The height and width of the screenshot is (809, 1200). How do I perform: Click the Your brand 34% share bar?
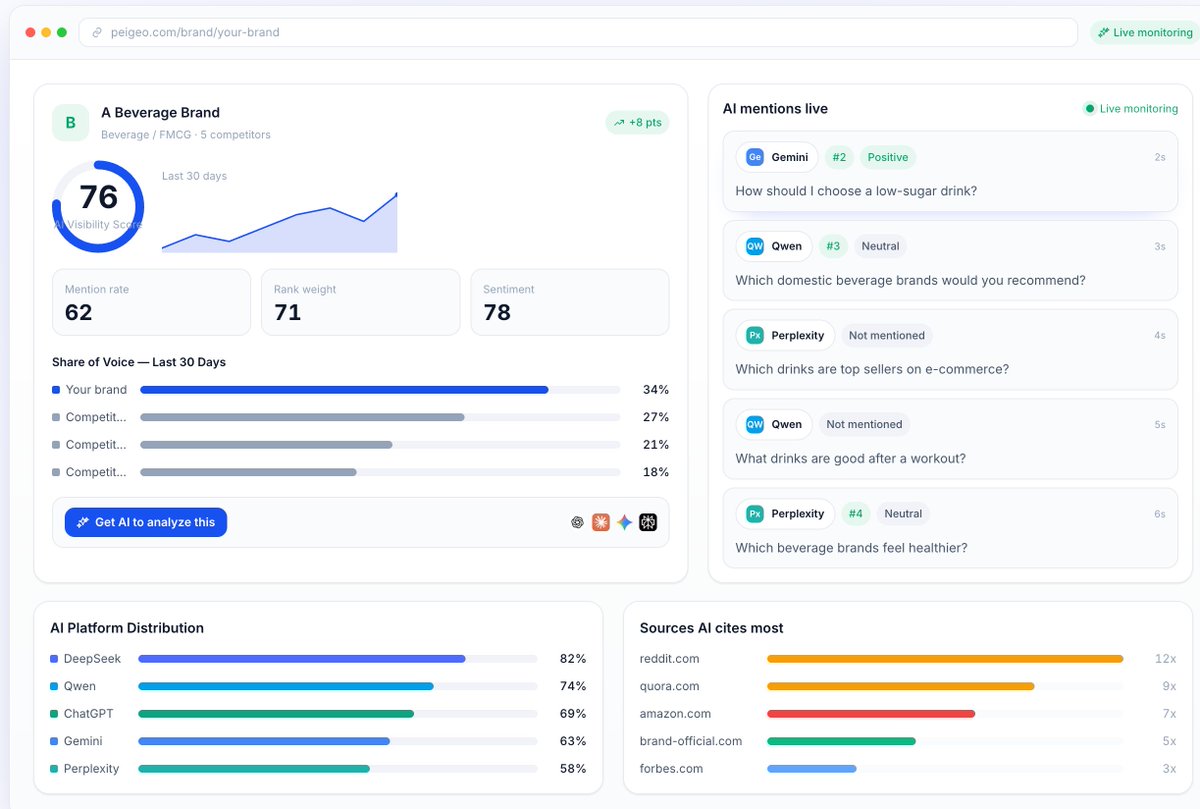pos(344,390)
